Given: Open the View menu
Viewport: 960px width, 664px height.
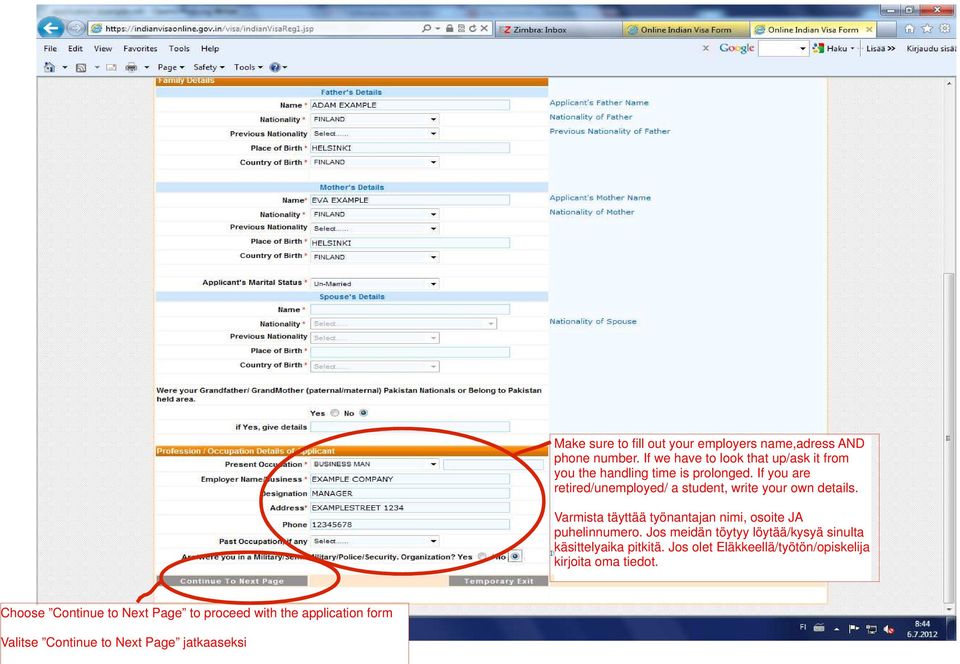Looking at the screenshot, I should coord(103,48).
